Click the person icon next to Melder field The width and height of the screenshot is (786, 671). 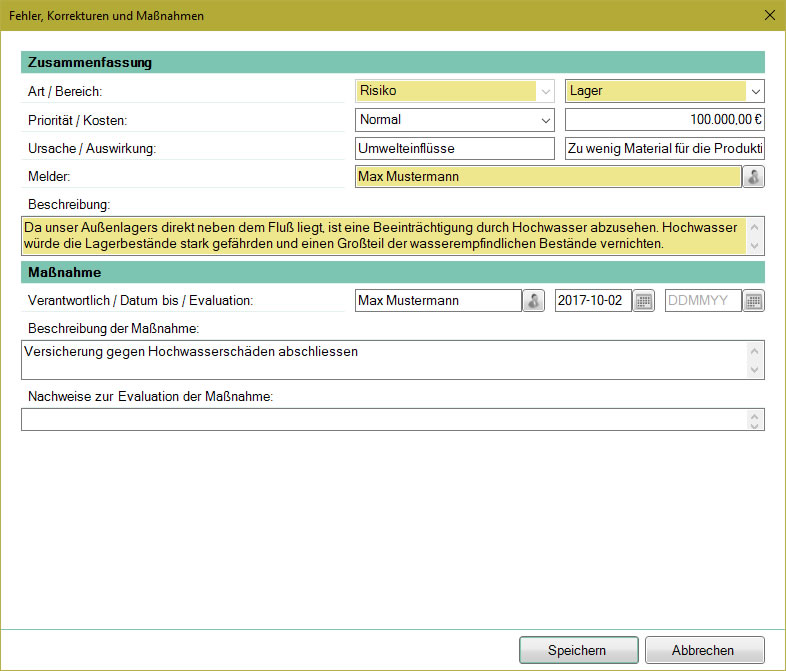754,177
